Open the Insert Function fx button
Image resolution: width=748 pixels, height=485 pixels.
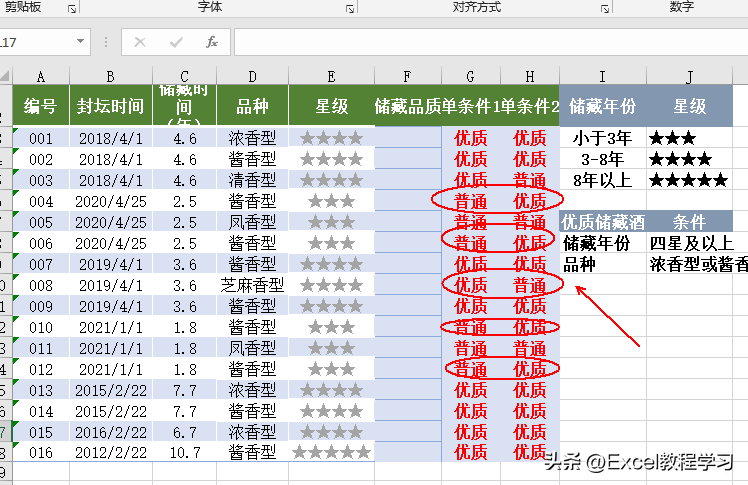click(x=212, y=42)
